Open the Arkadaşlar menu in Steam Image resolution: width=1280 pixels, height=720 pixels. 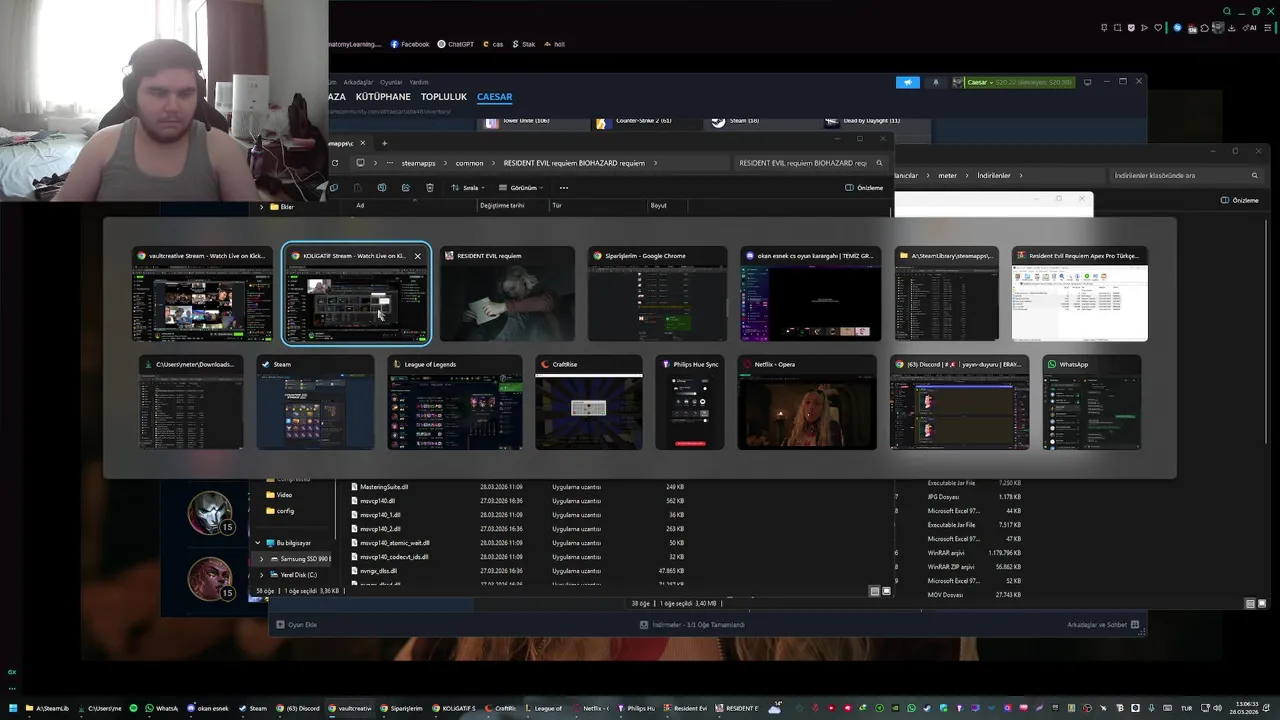(x=358, y=82)
